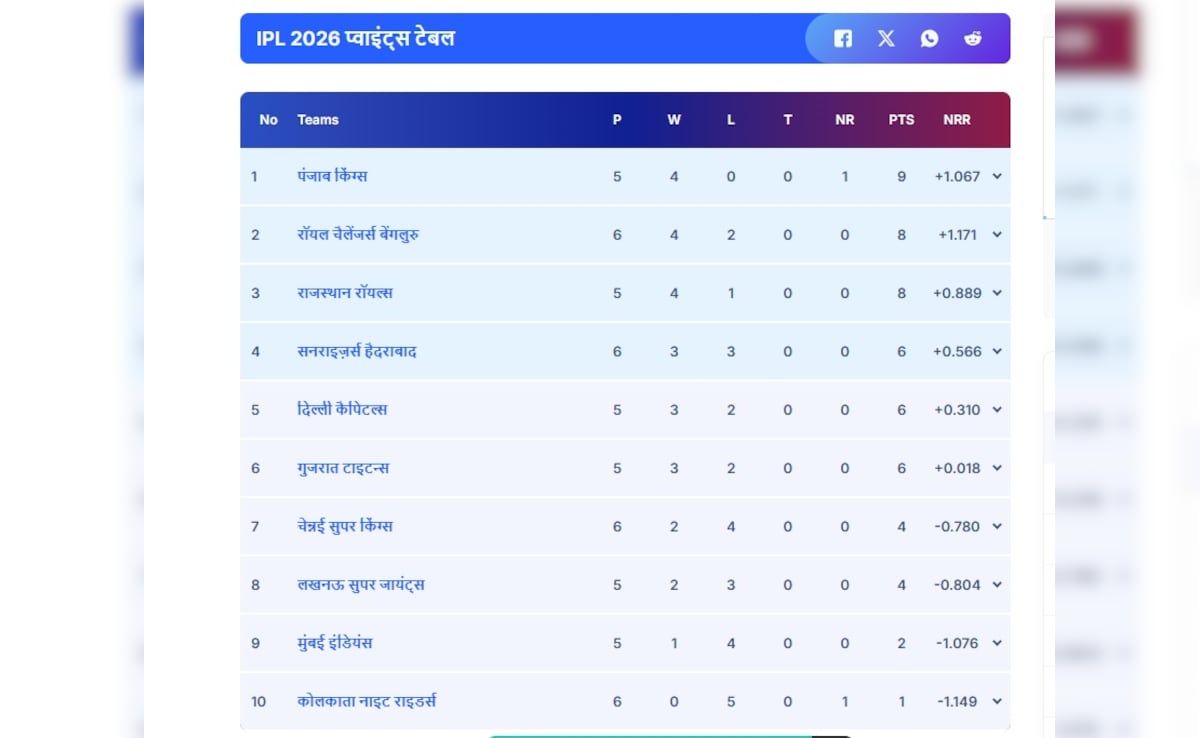Image resolution: width=1200 pixels, height=738 pixels.
Task: Expand पंजाब किंग्स row details
Action: (997, 176)
